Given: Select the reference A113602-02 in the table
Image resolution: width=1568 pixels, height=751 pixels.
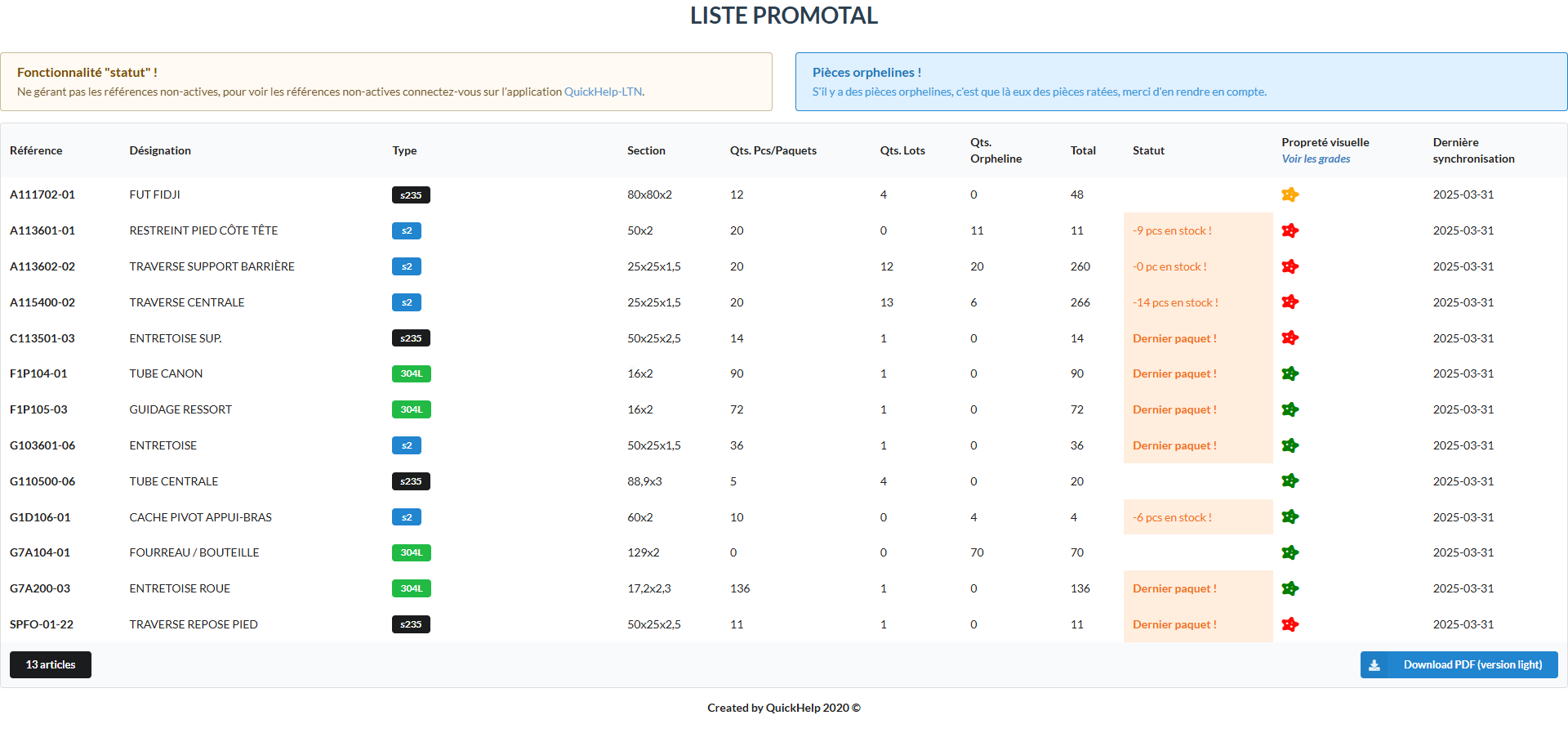Looking at the screenshot, I should [43, 266].
